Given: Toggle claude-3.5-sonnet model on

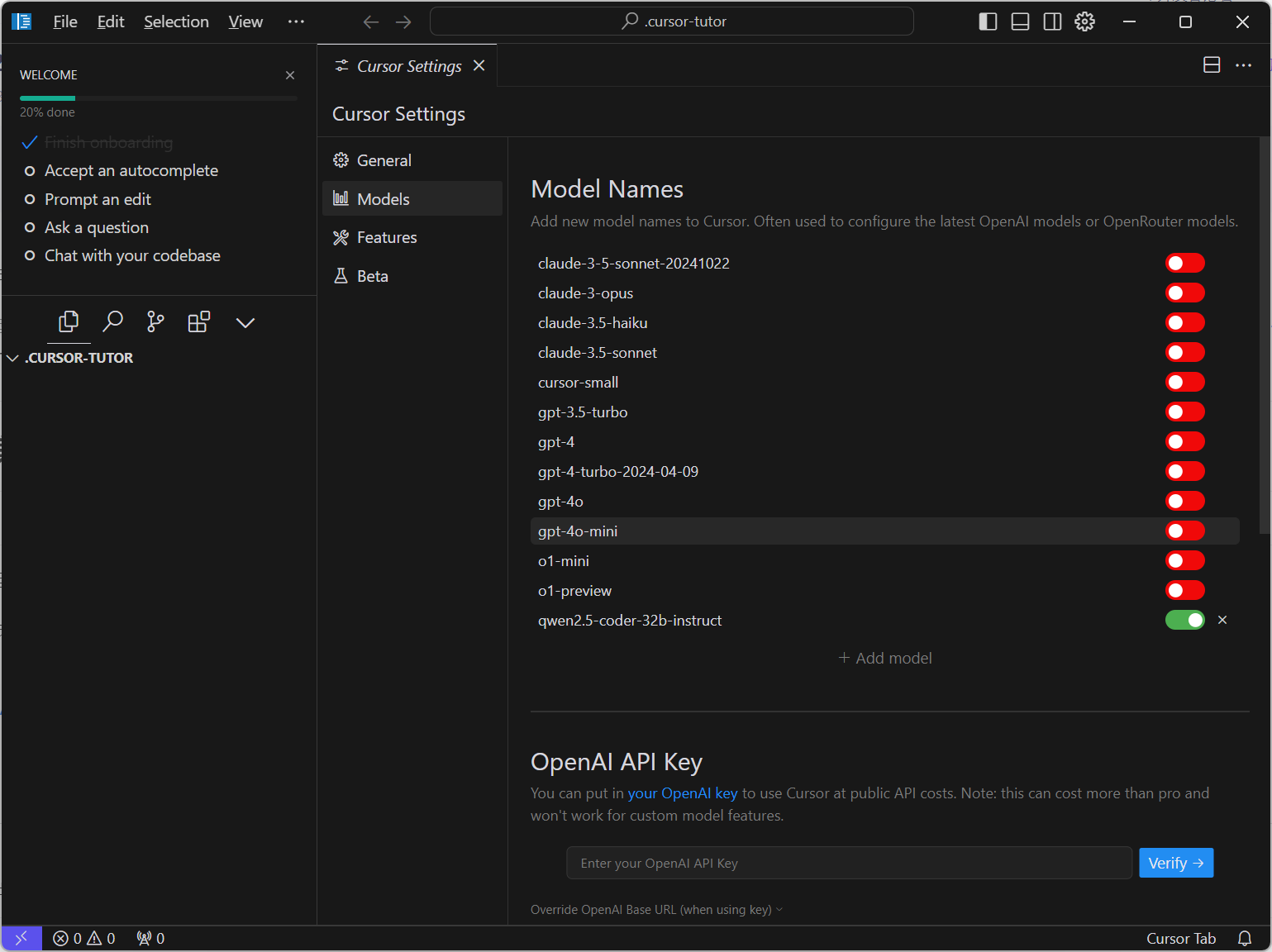Looking at the screenshot, I should tap(1185, 352).
